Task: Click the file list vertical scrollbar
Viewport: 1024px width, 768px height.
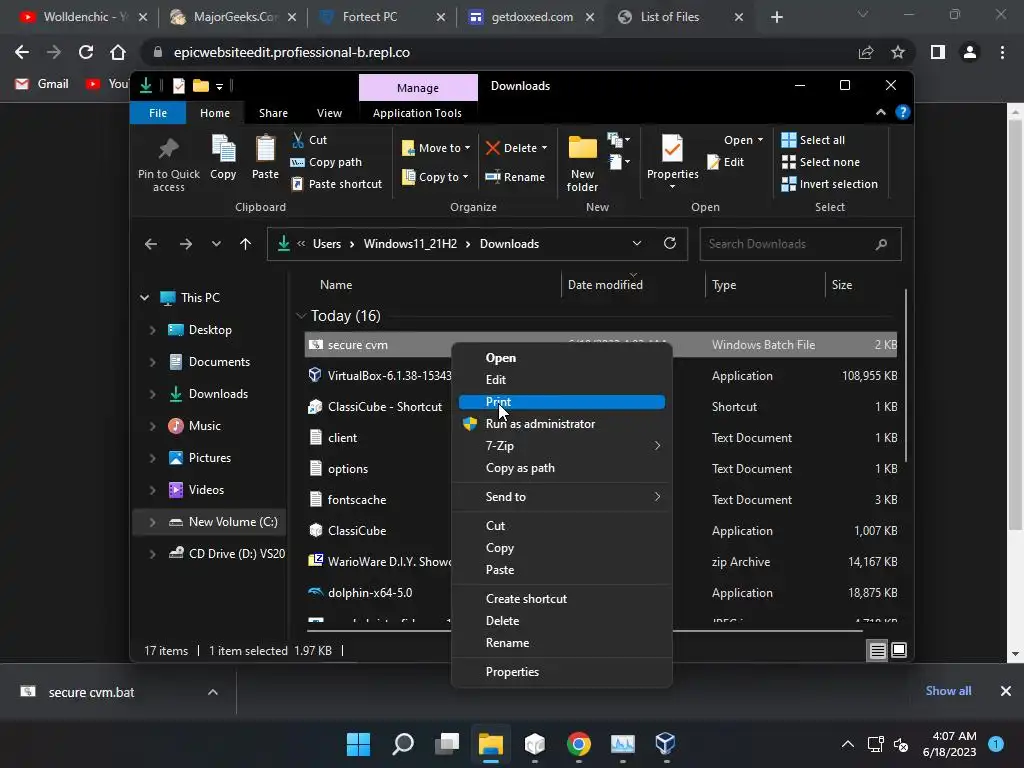Action: [x=905, y=376]
